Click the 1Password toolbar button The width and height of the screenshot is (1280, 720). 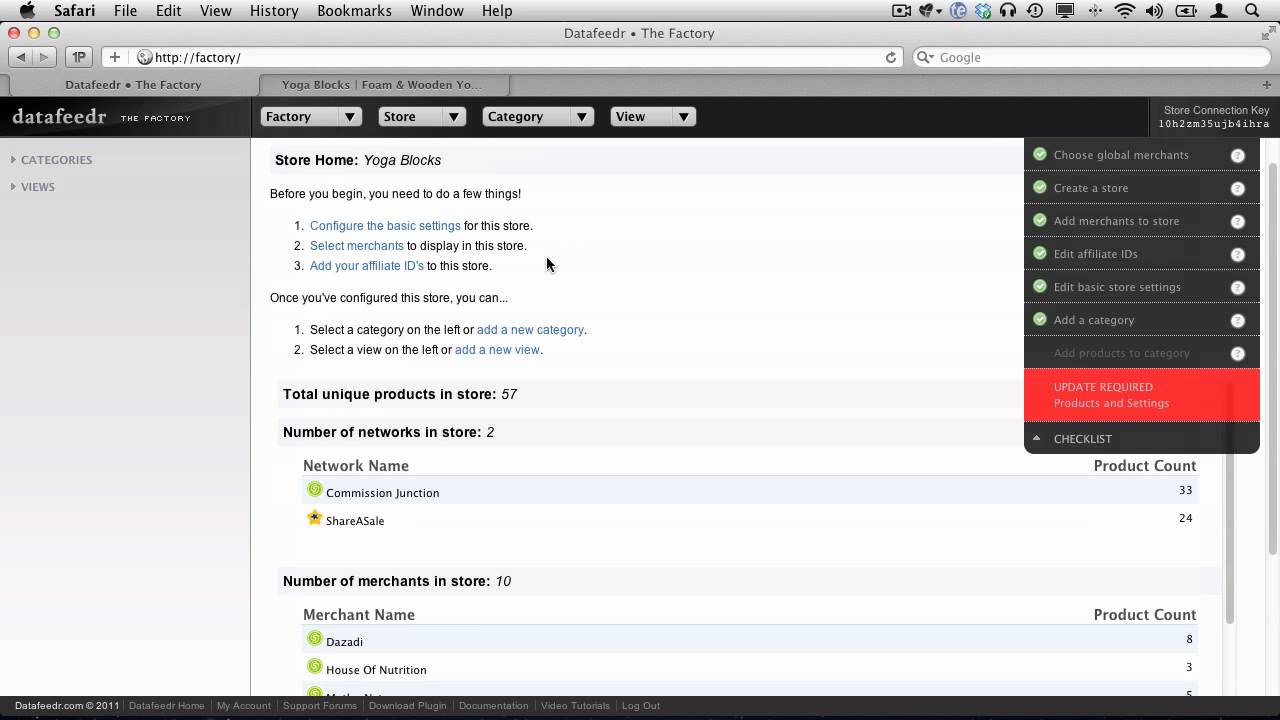[79, 57]
